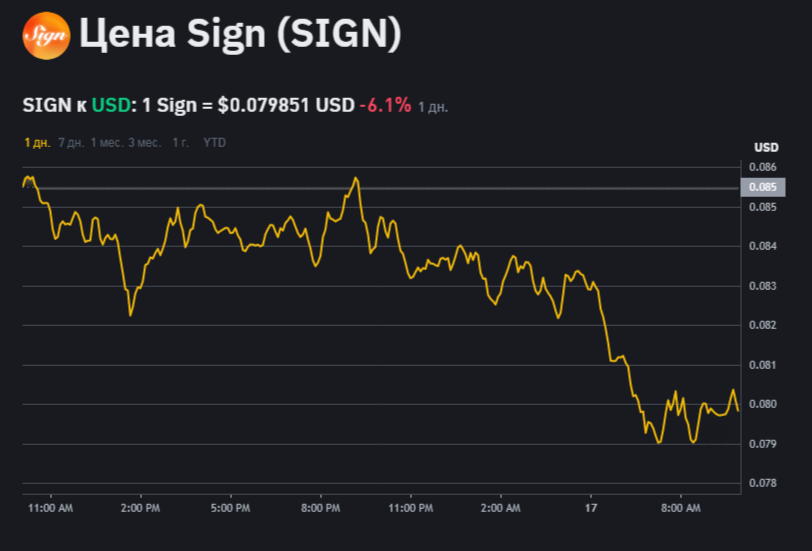
Task: Click the 2:00 PM time axis label
Action: click(139, 508)
